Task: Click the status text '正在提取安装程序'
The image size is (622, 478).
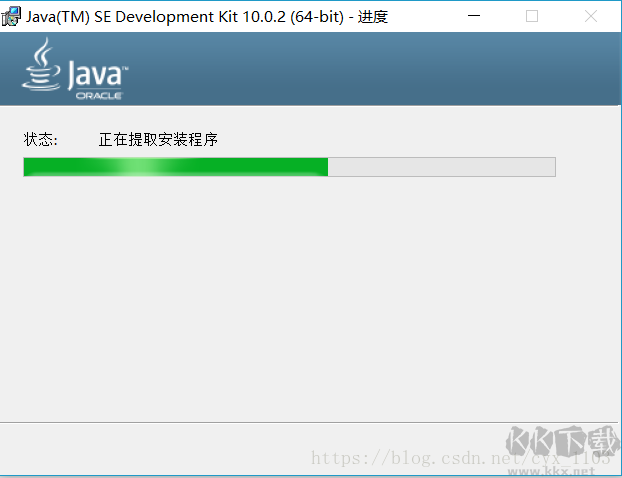Action: pyautogui.click(x=158, y=140)
